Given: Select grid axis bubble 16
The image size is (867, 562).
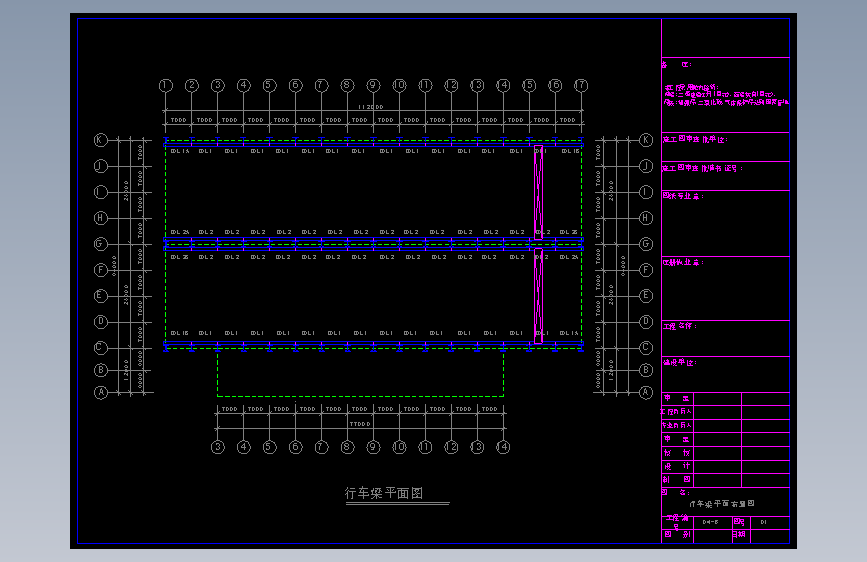Looking at the screenshot, I should [555, 86].
